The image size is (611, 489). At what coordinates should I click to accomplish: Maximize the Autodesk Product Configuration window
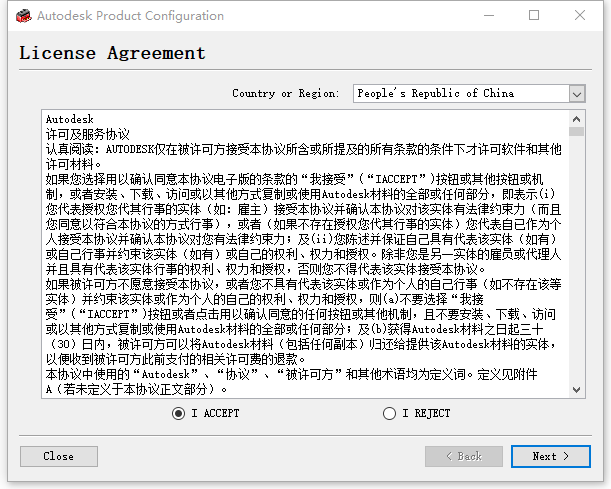534,16
